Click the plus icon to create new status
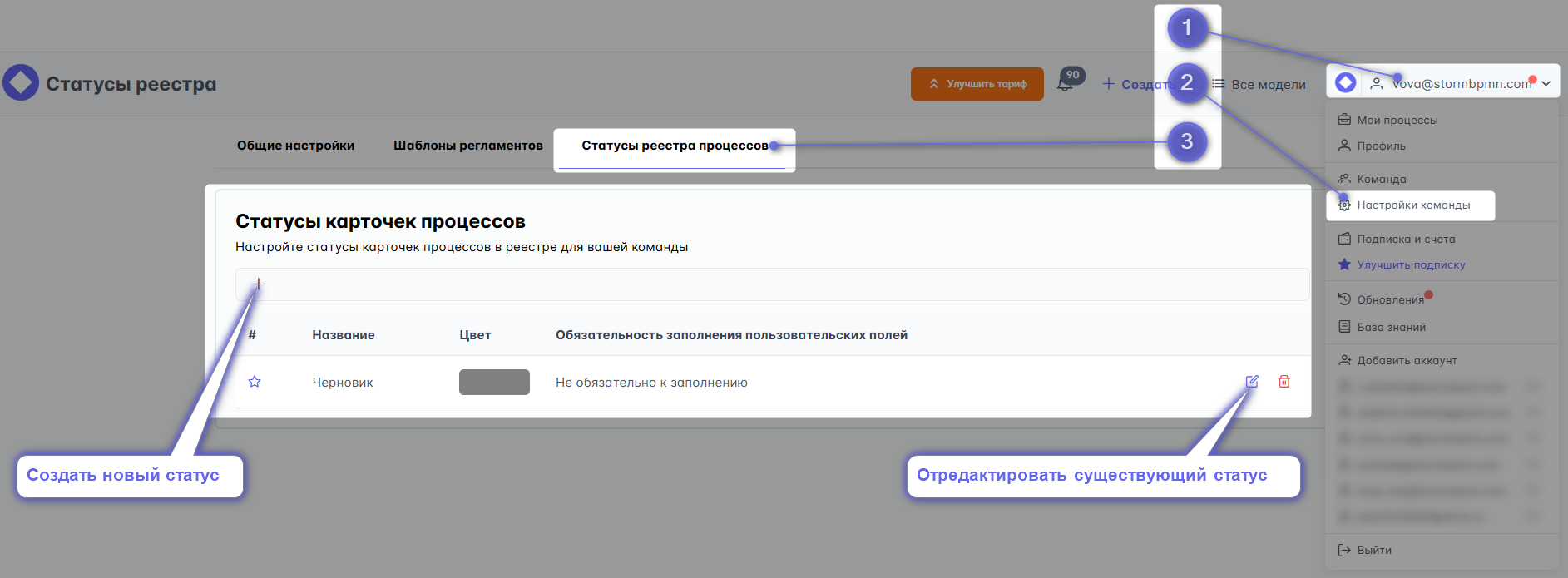Image resolution: width=1568 pixels, height=578 pixels. (x=259, y=284)
